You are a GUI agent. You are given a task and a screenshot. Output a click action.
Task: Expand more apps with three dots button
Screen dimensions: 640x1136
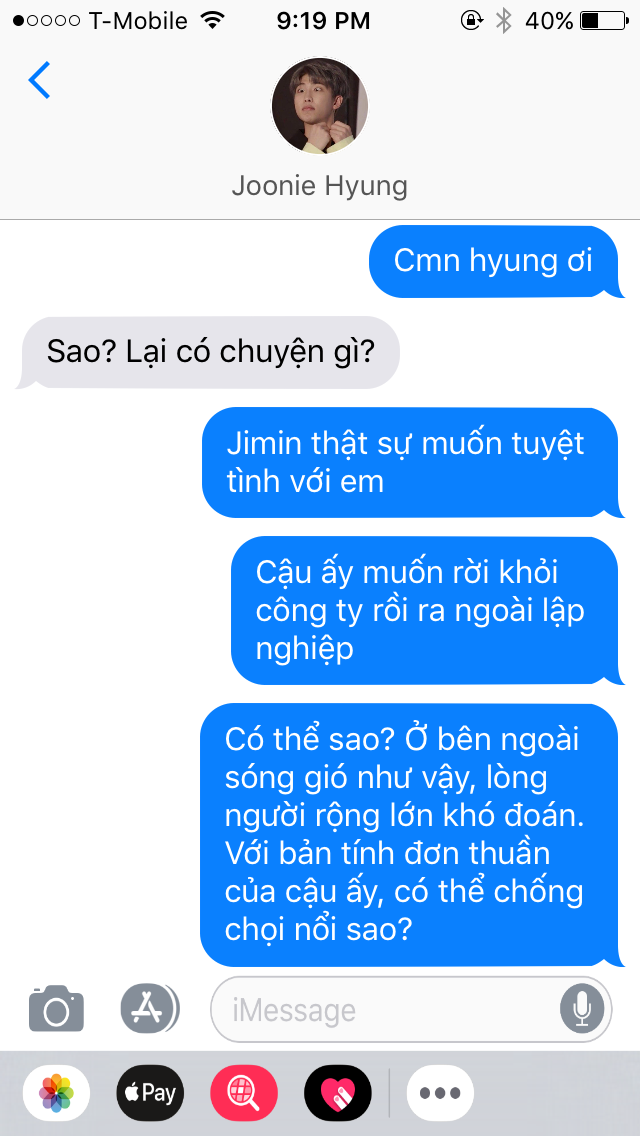tap(440, 1093)
